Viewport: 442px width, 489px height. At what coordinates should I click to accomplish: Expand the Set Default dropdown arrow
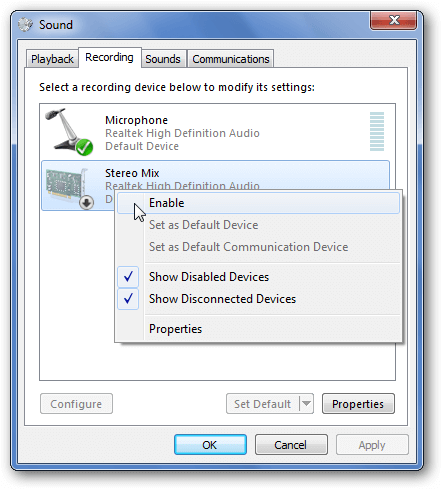[x=306, y=404]
